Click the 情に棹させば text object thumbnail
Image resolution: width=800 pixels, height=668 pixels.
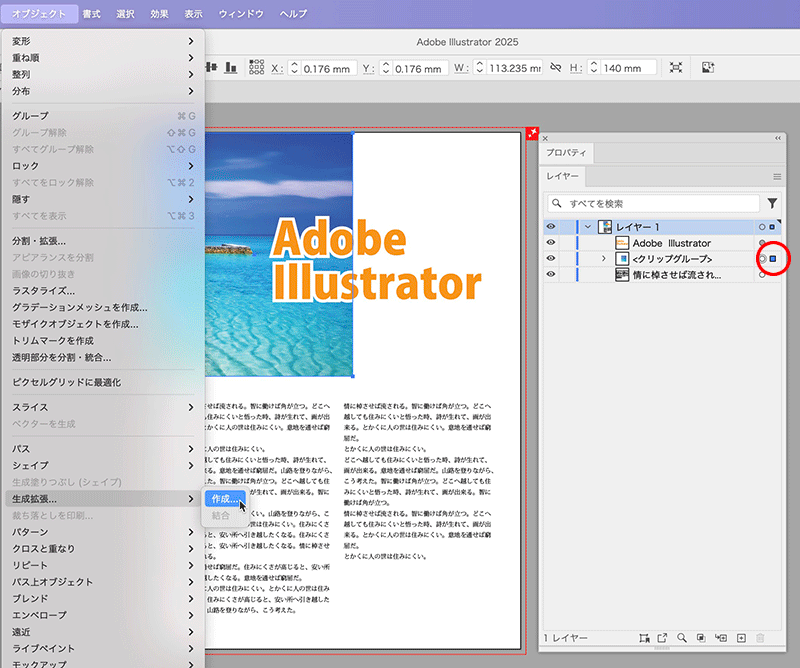(x=622, y=275)
